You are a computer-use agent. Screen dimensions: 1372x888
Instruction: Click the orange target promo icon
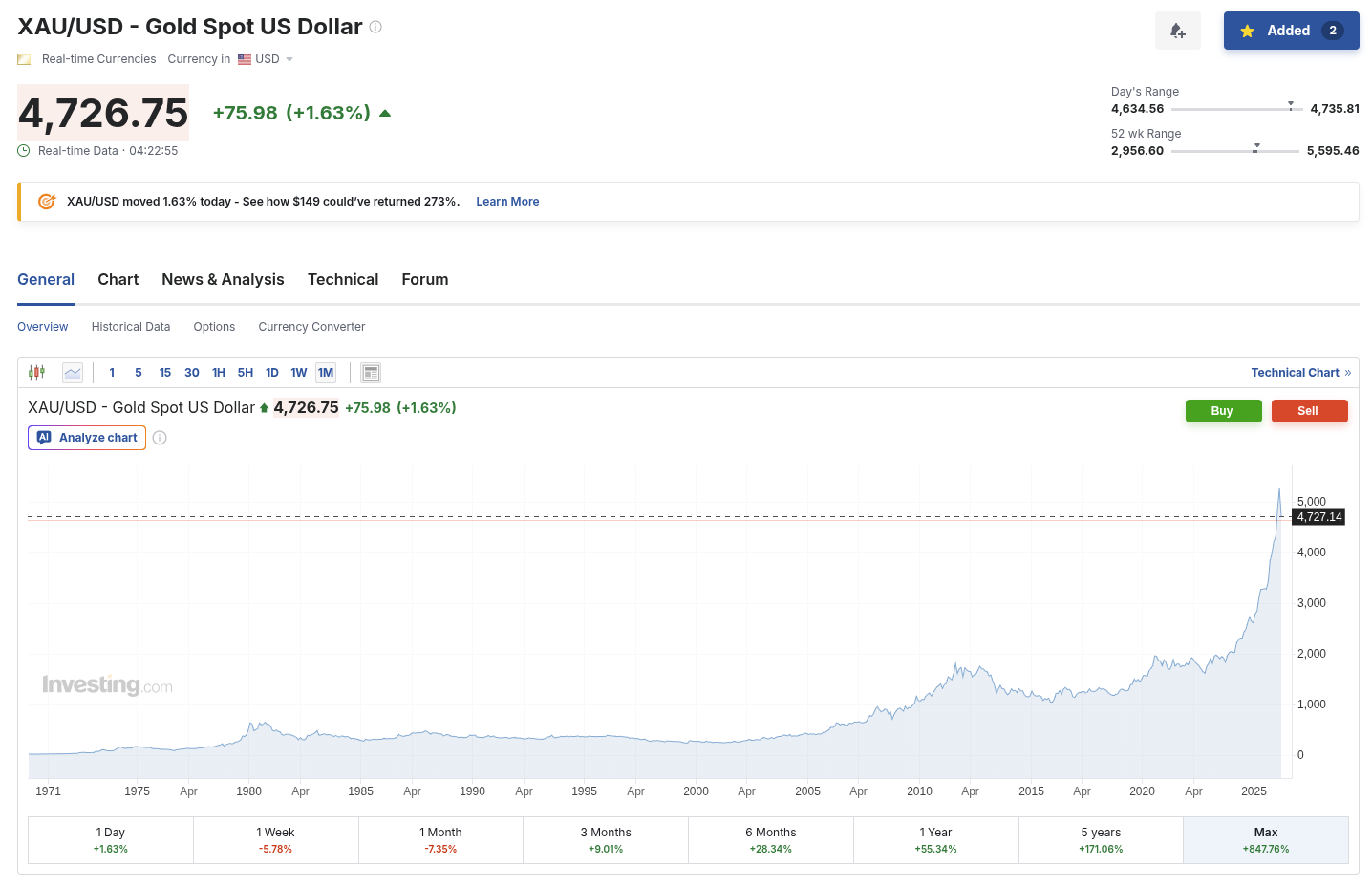(x=46, y=202)
